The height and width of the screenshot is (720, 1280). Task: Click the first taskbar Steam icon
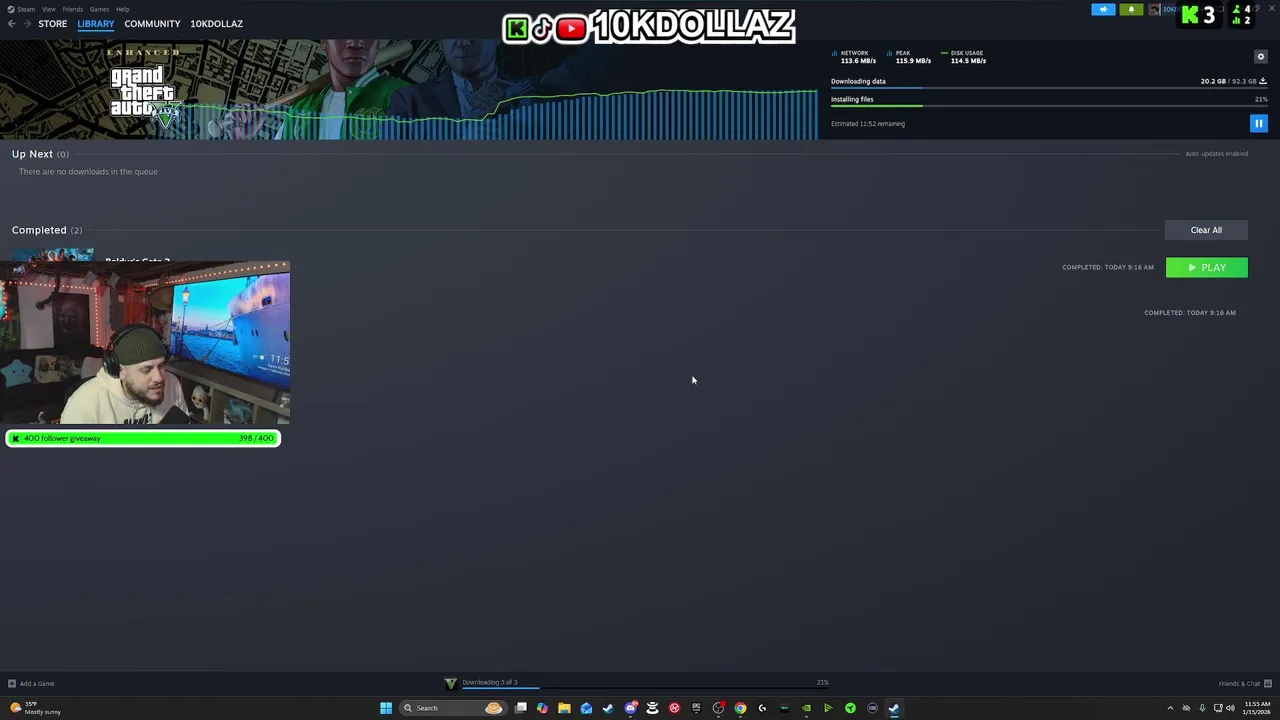click(608, 708)
